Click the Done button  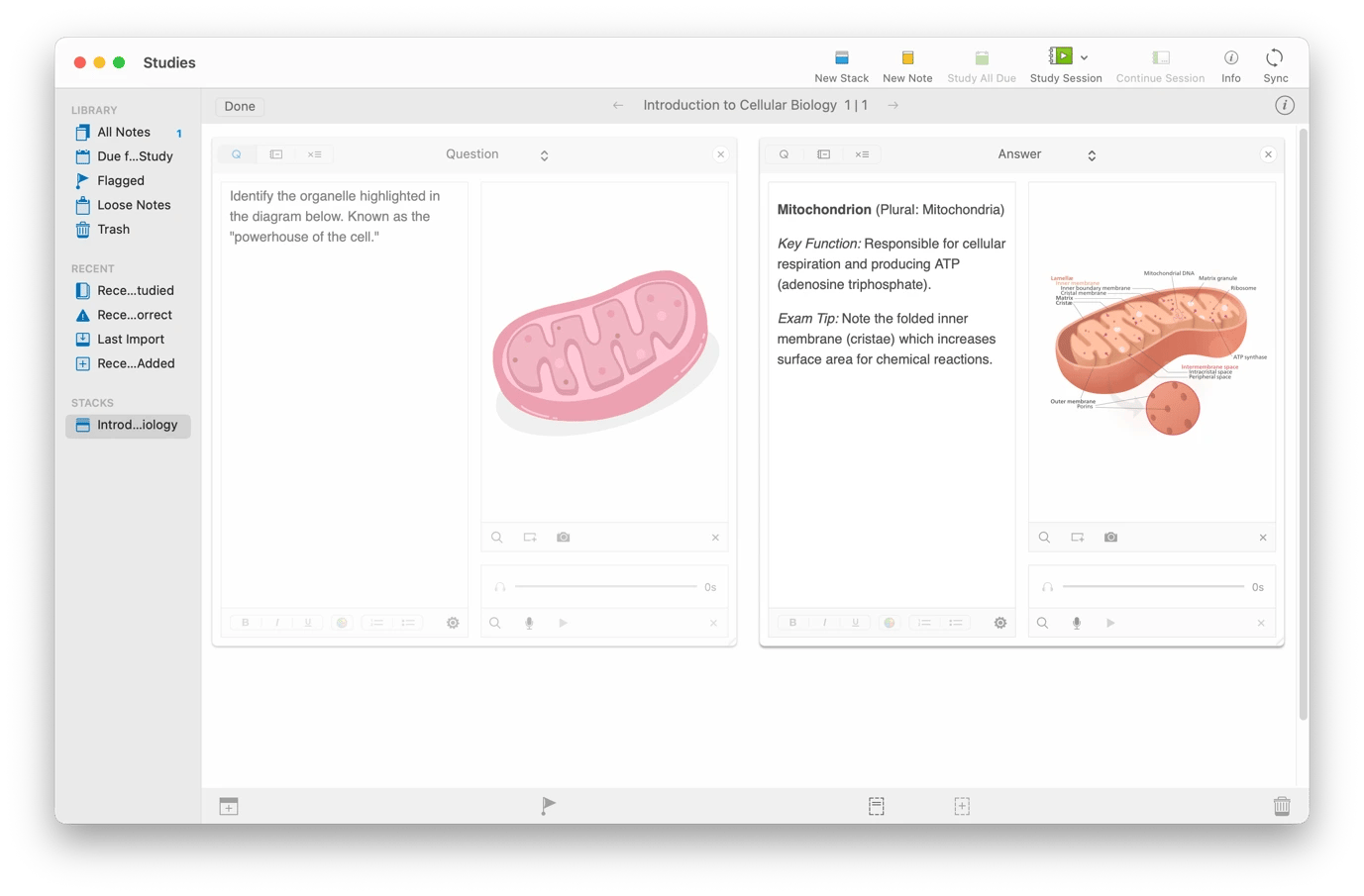pos(240,106)
